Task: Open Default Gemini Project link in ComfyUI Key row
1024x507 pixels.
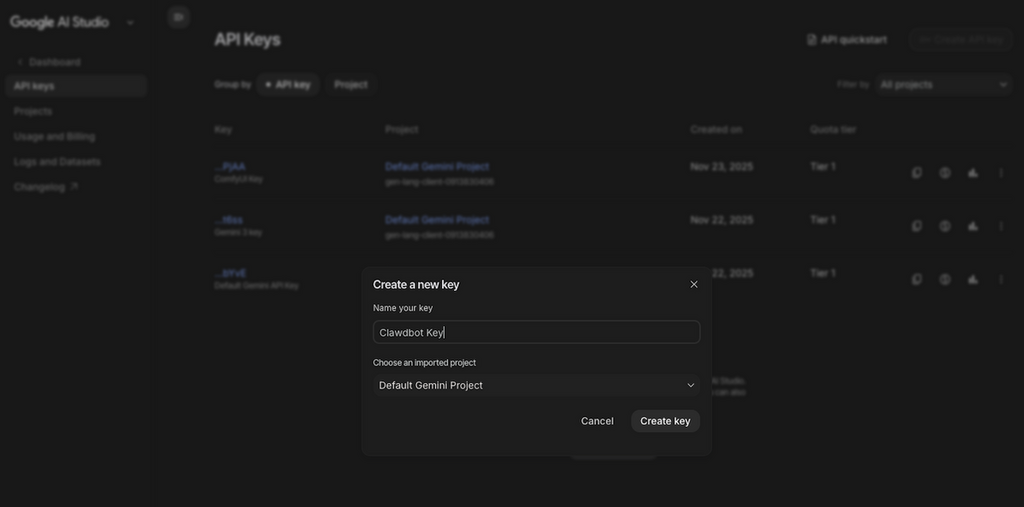Action: click(x=437, y=167)
